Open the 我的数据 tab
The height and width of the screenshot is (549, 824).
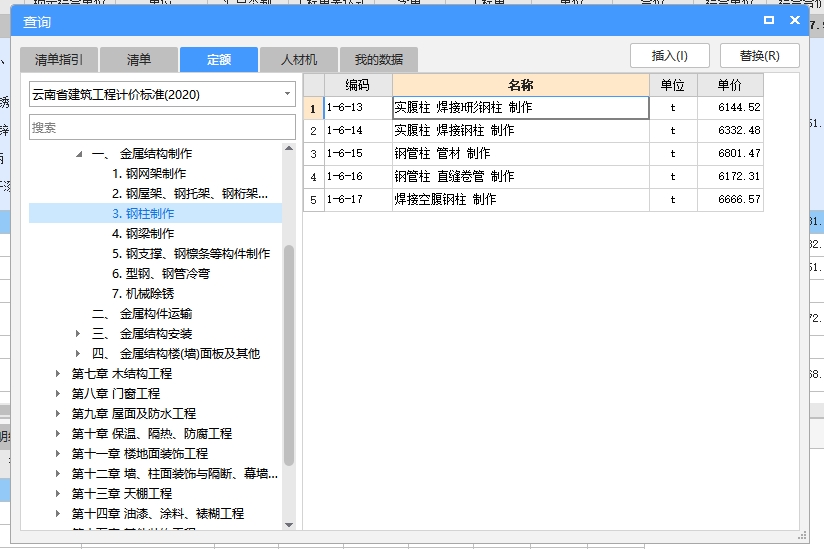[x=379, y=59]
